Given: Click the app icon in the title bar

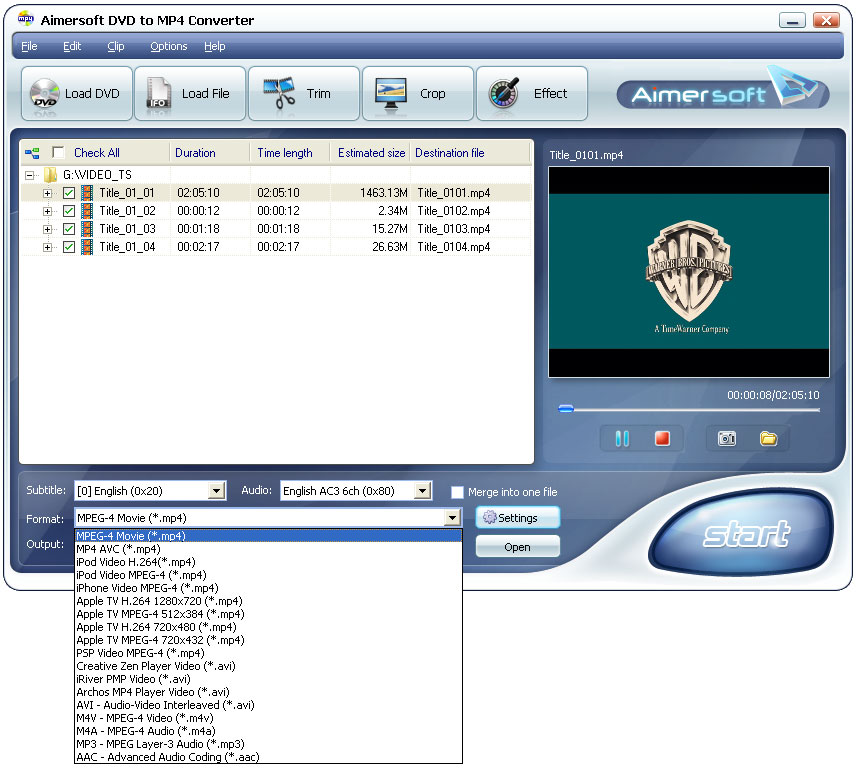Looking at the screenshot, I should [x=25, y=19].
